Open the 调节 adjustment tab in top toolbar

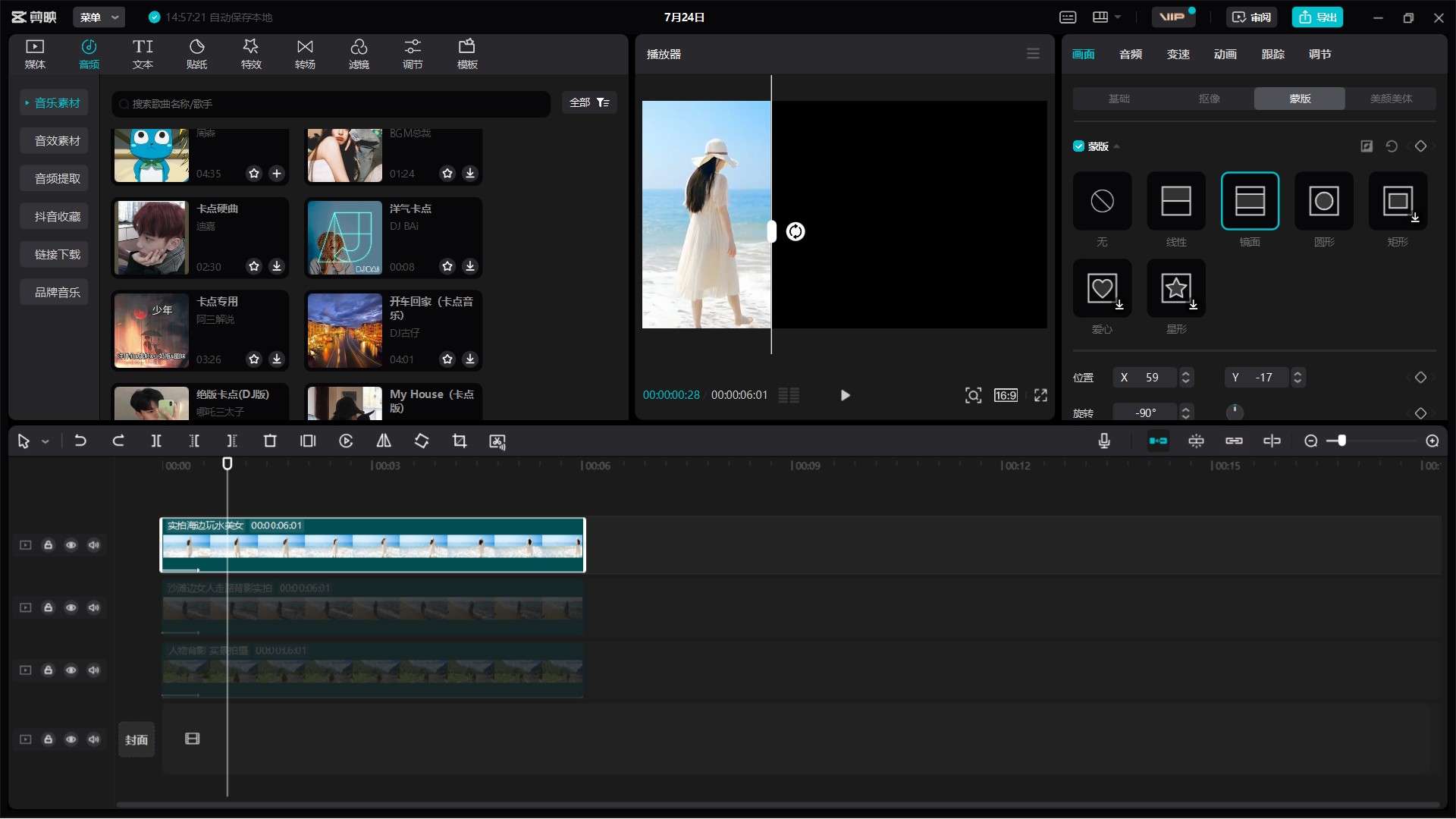(413, 54)
